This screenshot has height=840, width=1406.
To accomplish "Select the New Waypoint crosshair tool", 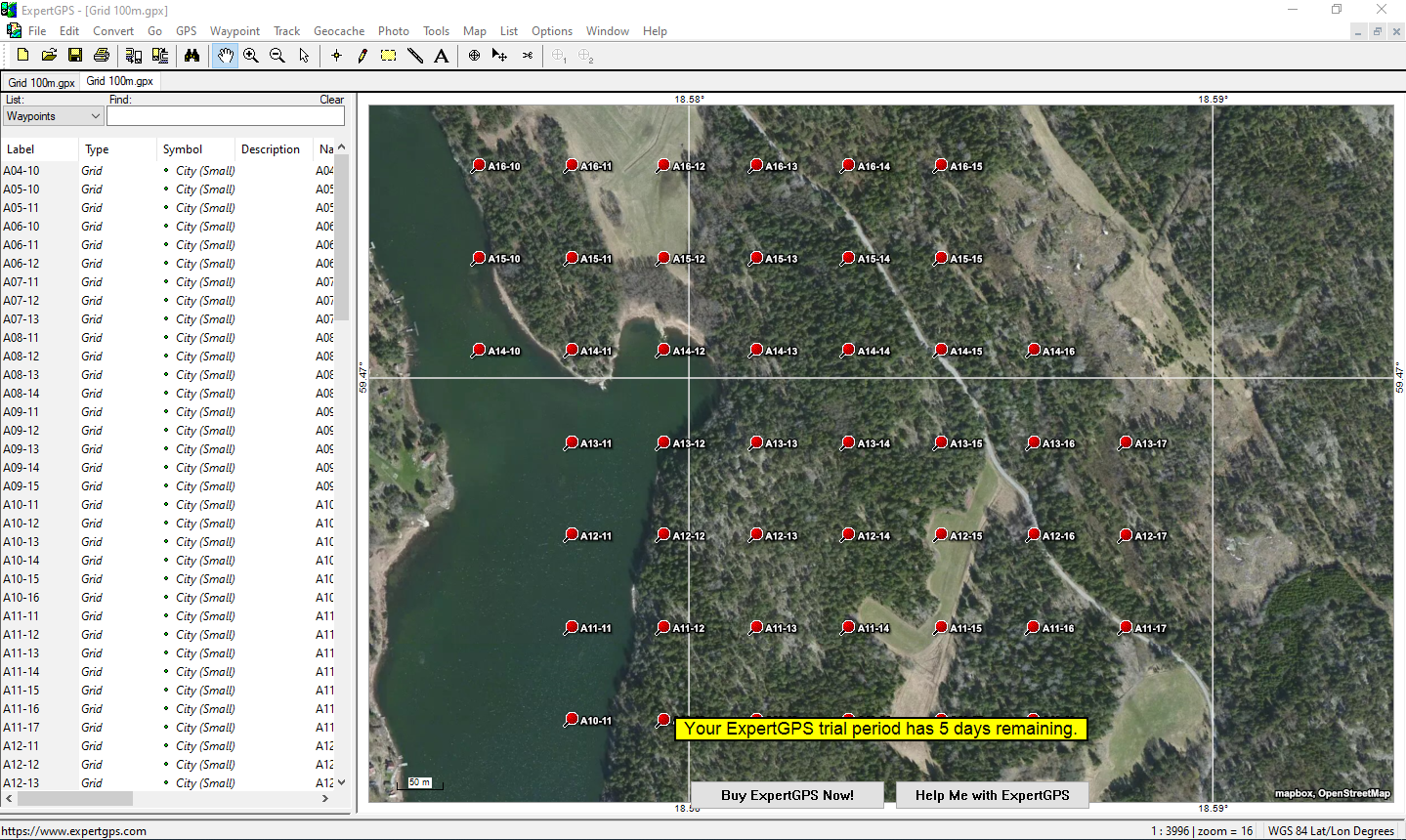I will tap(336, 56).
